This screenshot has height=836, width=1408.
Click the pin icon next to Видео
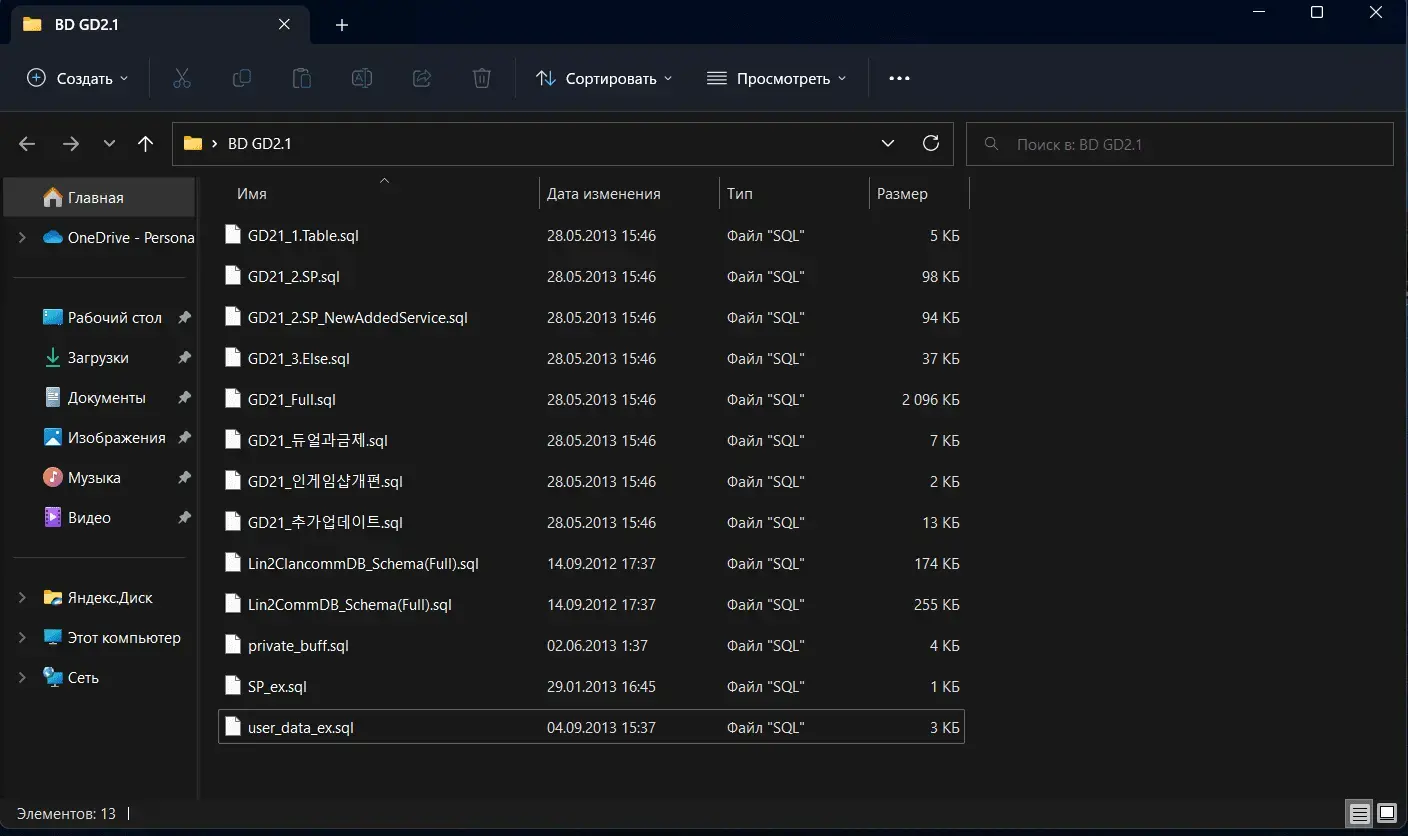(184, 517)
